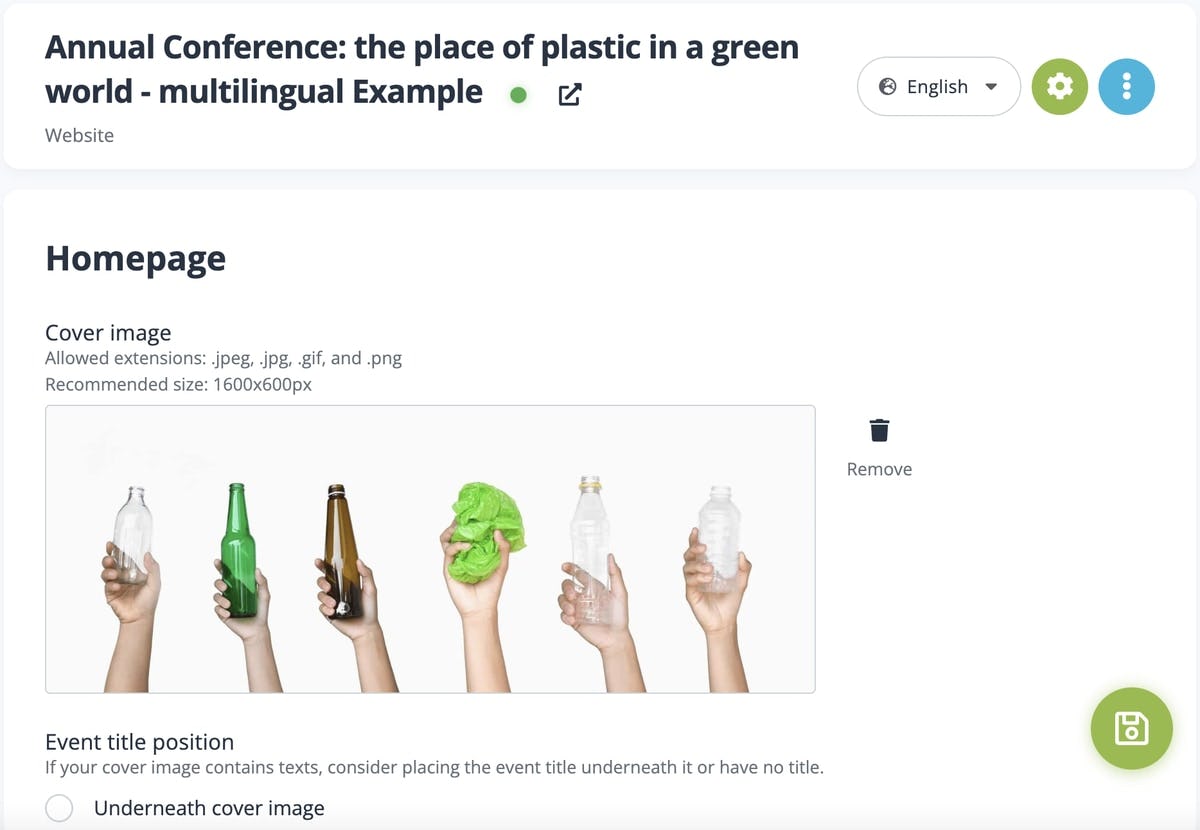Click the green published status dot
1200x830 pixels.
518,95
